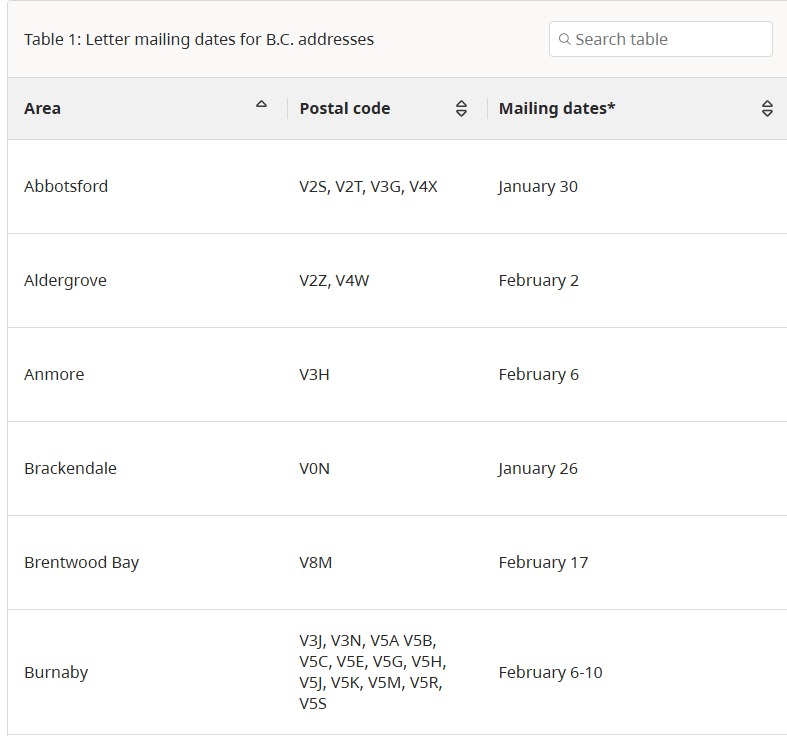This screenshot has height=736, width=787.
Task: Select the Brackendale row name
Action: [70, 468]
